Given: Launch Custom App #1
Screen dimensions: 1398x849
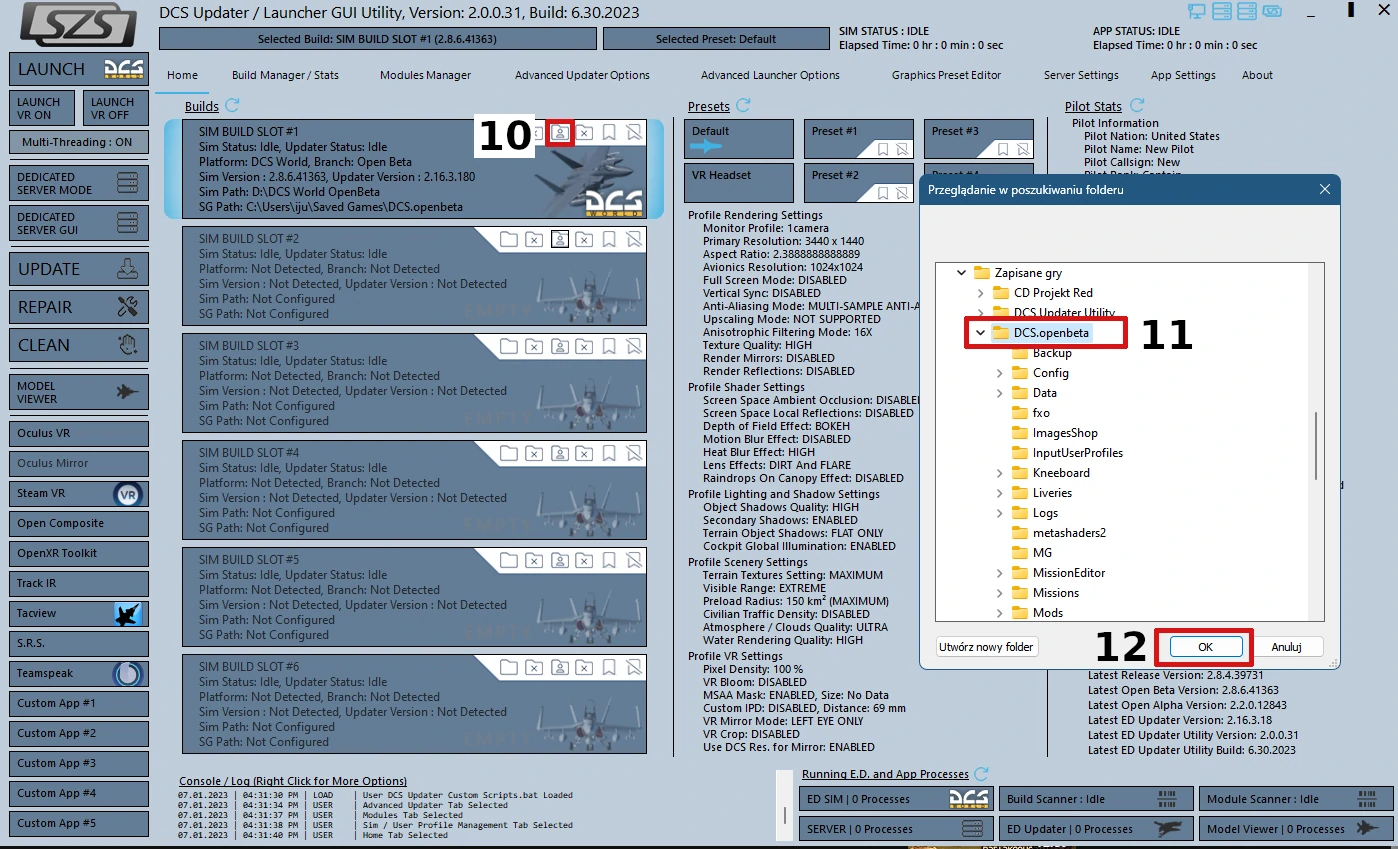Looking at the screenshot, I should [79, 704].
